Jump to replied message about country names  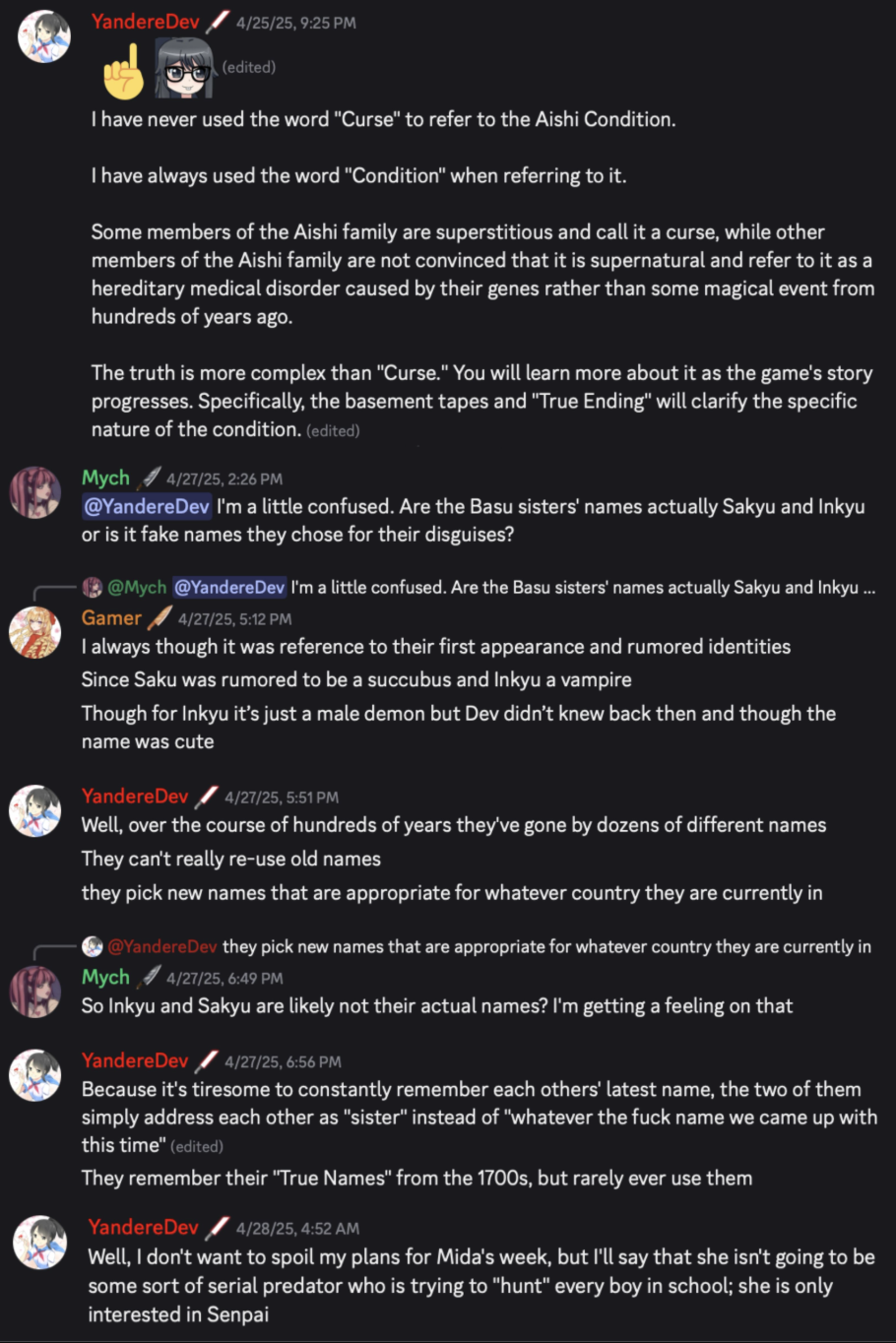pyautogui.click(x=546, y=946)
